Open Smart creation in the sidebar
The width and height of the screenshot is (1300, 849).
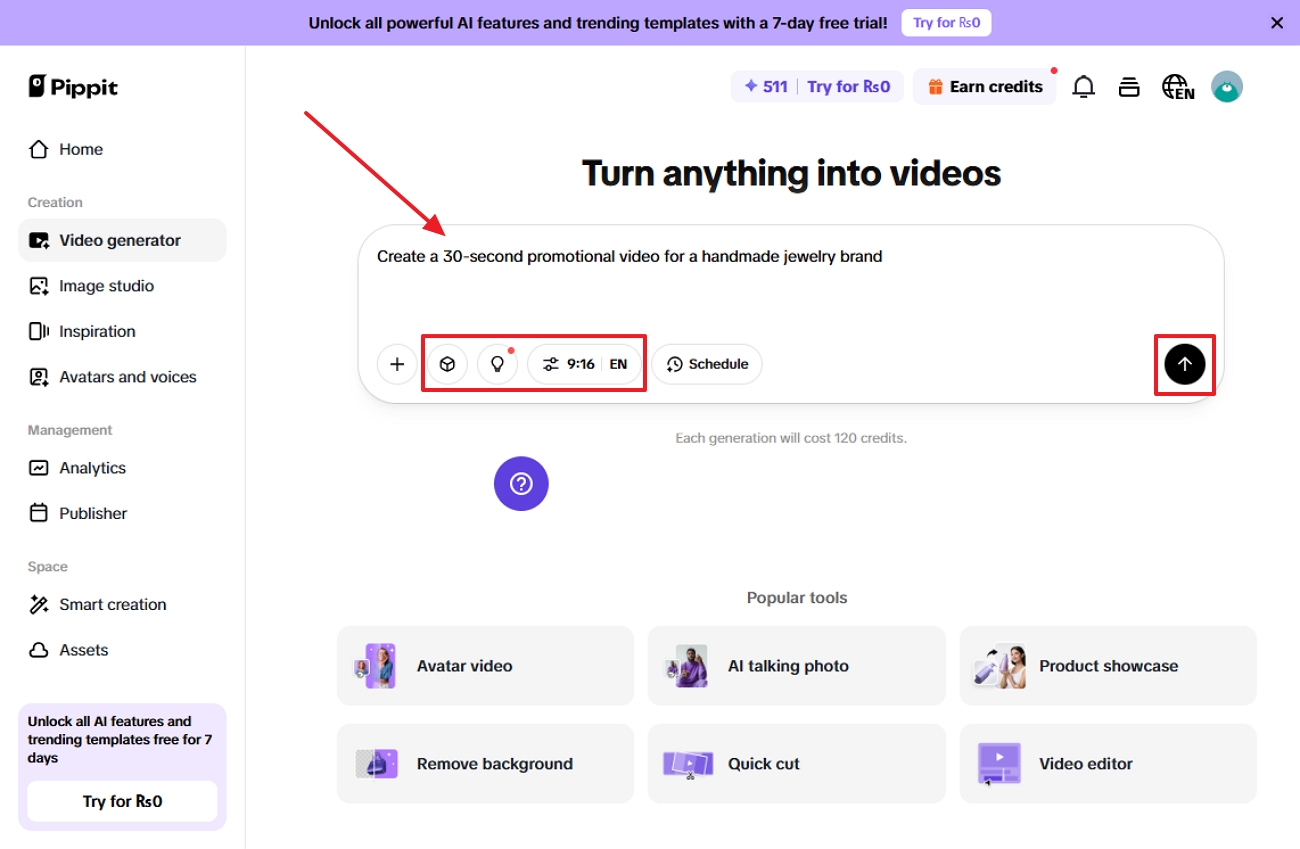(x=122, y=604)
